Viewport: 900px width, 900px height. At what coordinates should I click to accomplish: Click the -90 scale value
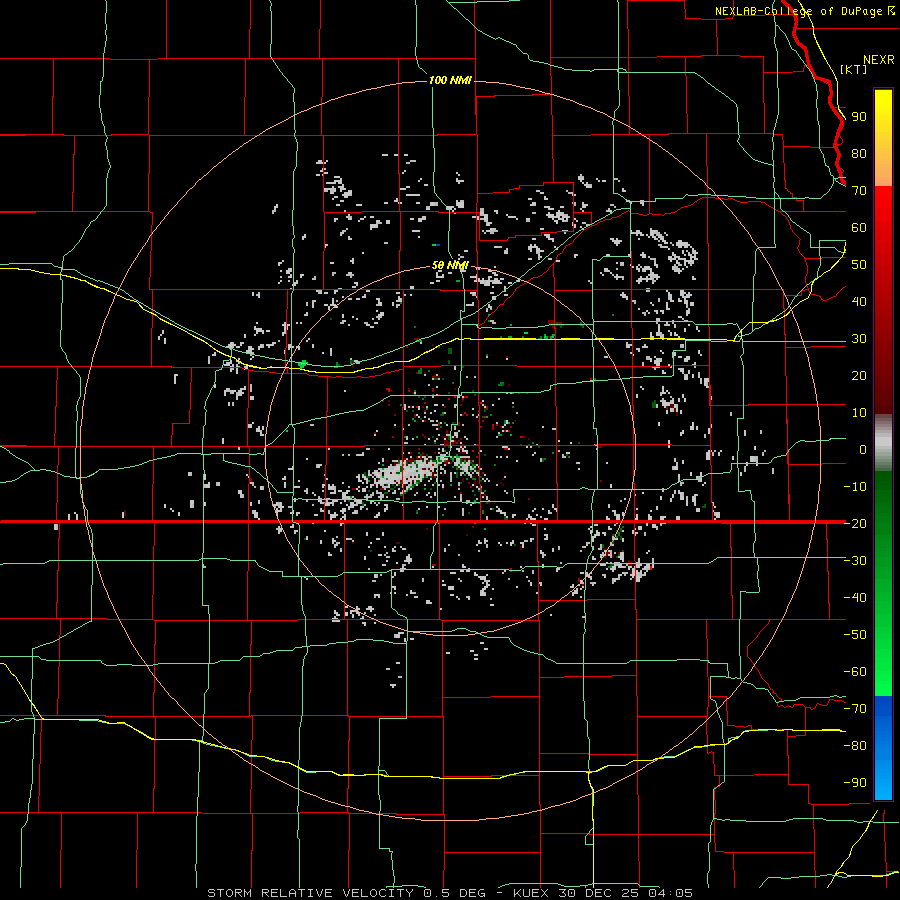coord(855,783)
